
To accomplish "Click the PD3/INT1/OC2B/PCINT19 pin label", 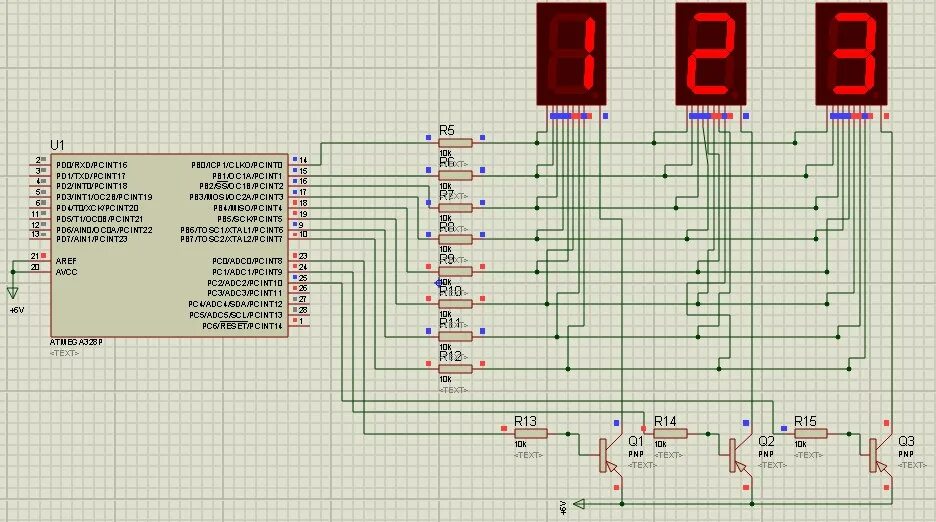I will [x=104, y=196].
